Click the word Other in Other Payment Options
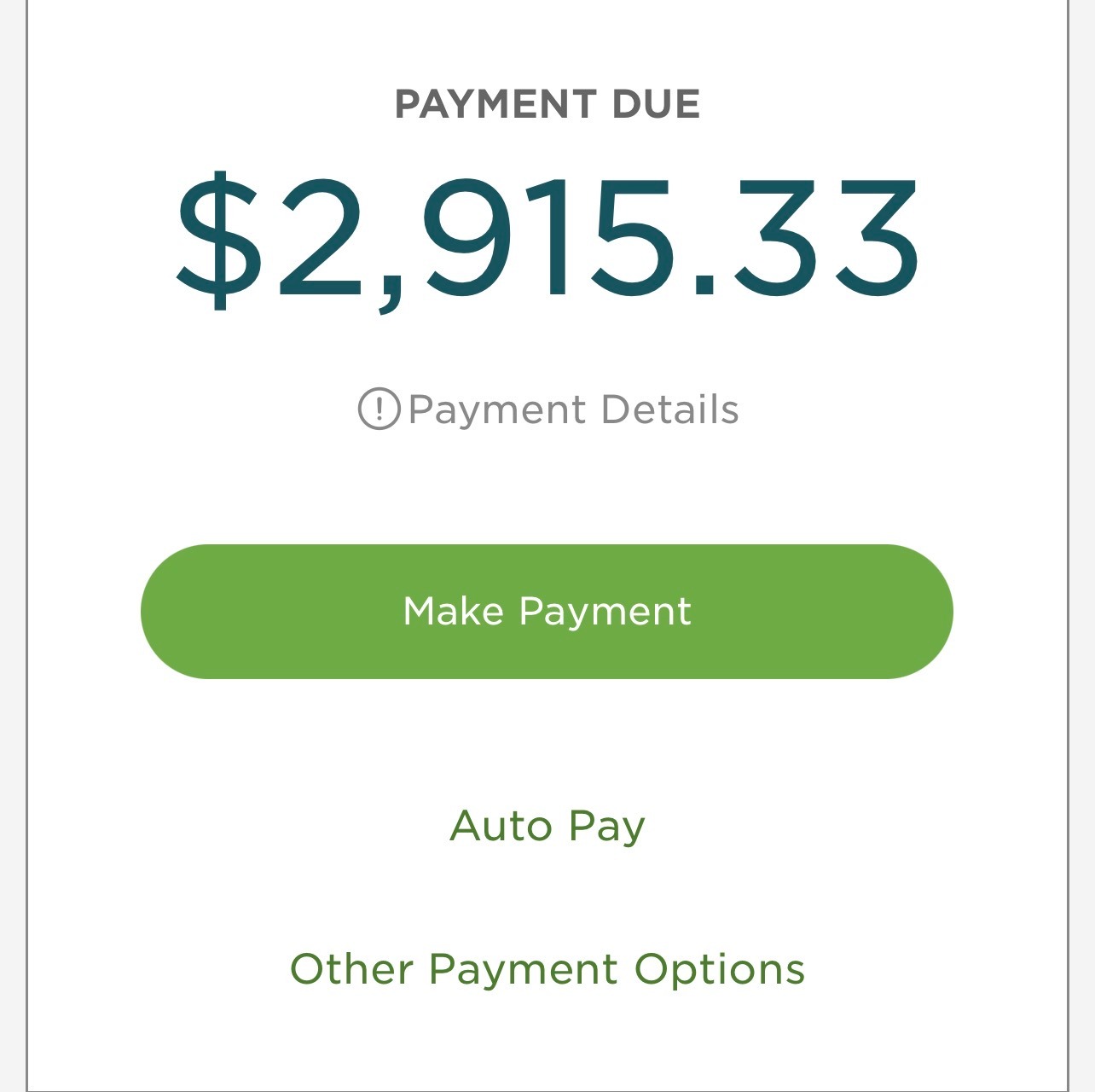This screenshot has height=1092, width=1095. tap(351, 969)
